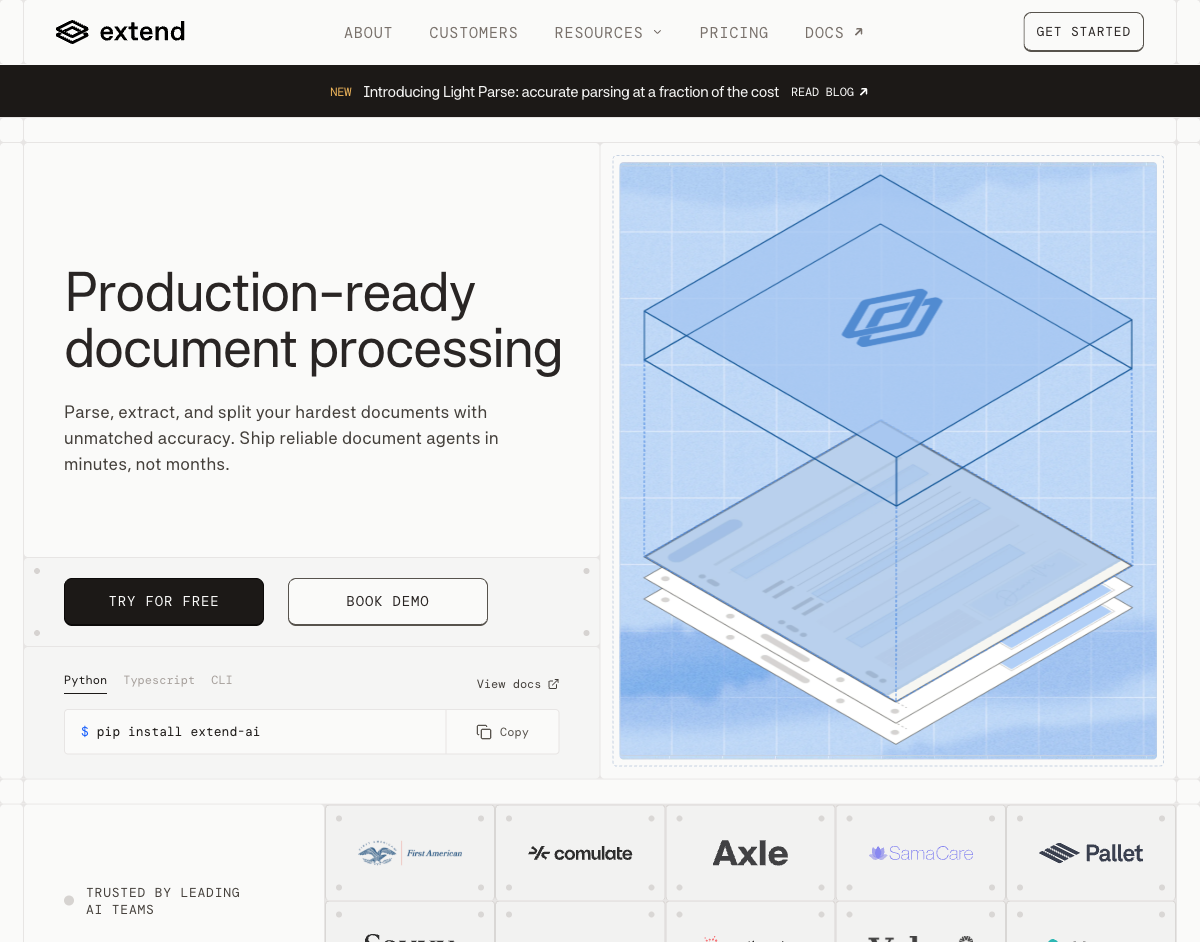This screenshot has height=942, width=1200.
Task: Click the First American logo
Action: [410, 853]
